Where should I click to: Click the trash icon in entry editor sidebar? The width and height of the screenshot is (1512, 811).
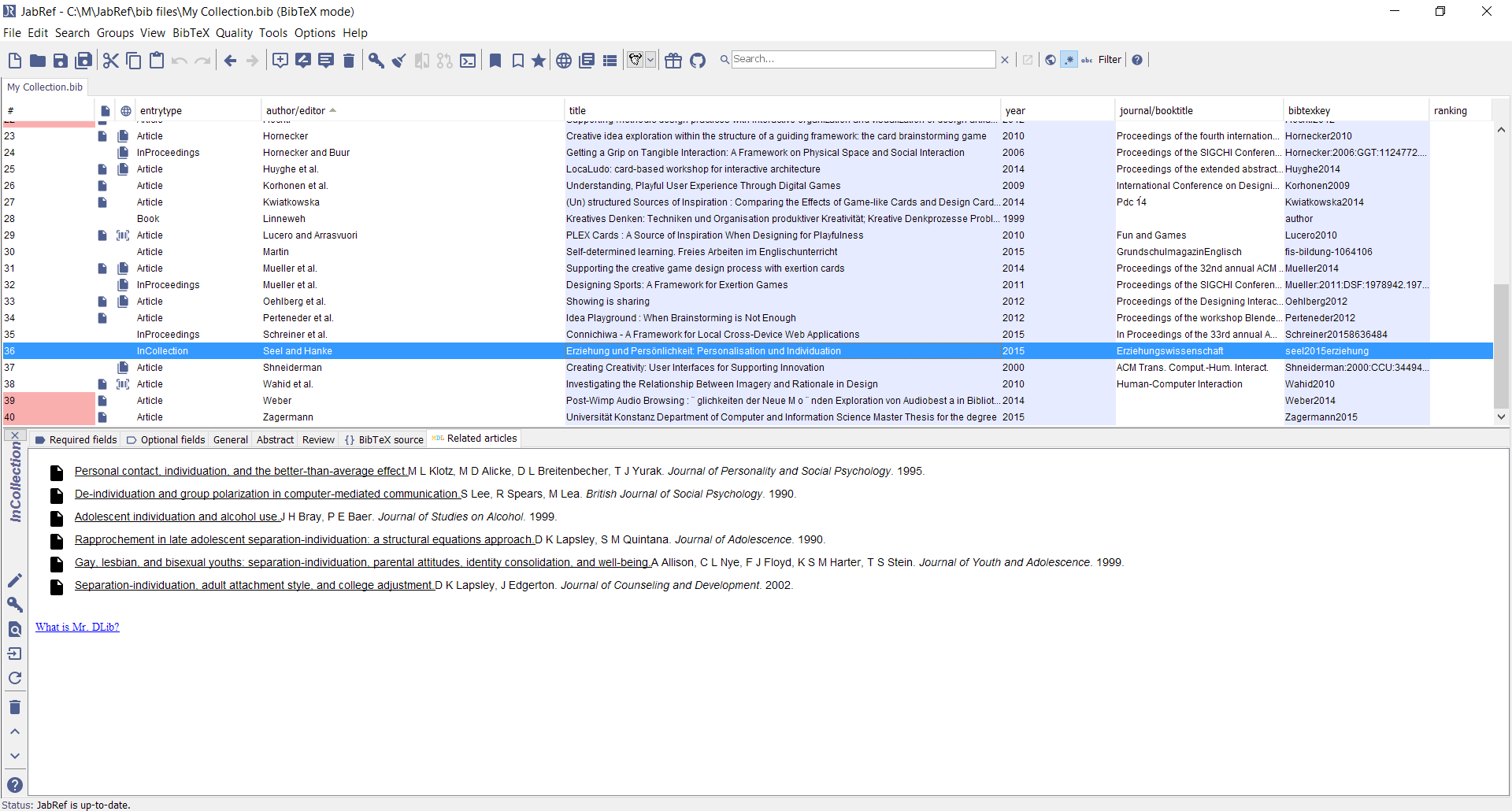[x=15, y=707]
